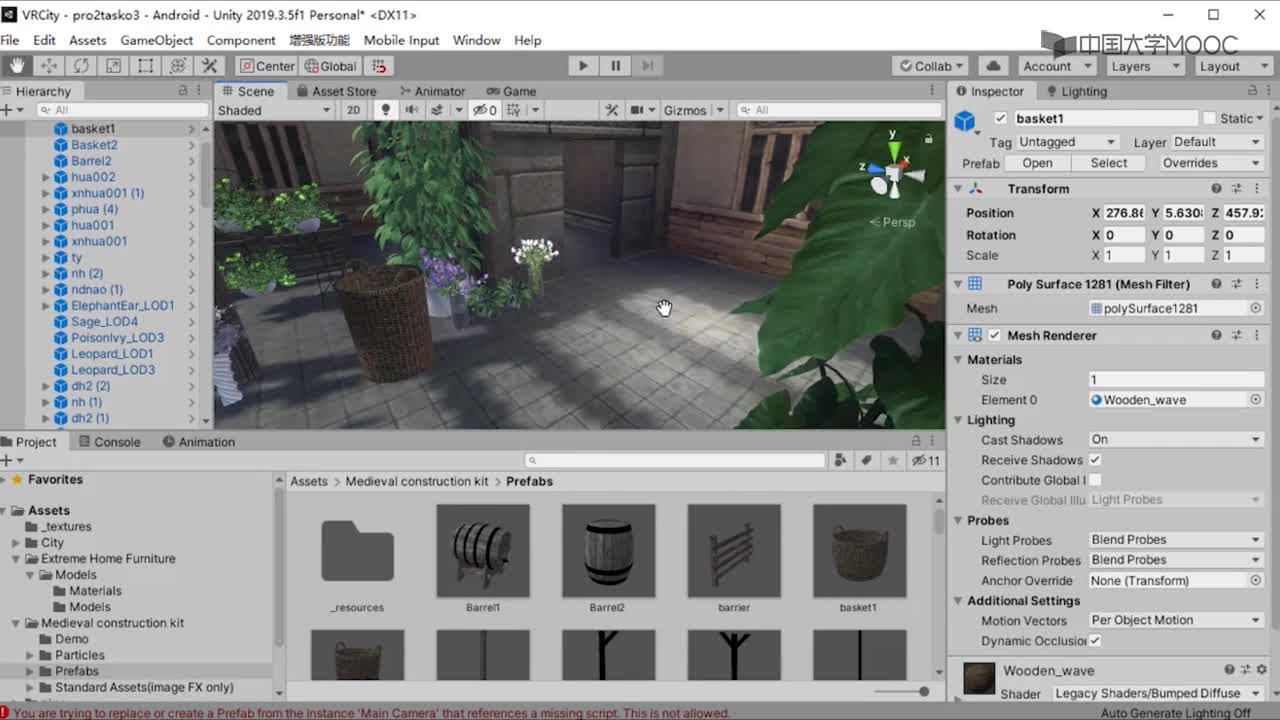Open custom editor tools wrench icon
This screenshot has width=1280, height=720.
[210, 66]
